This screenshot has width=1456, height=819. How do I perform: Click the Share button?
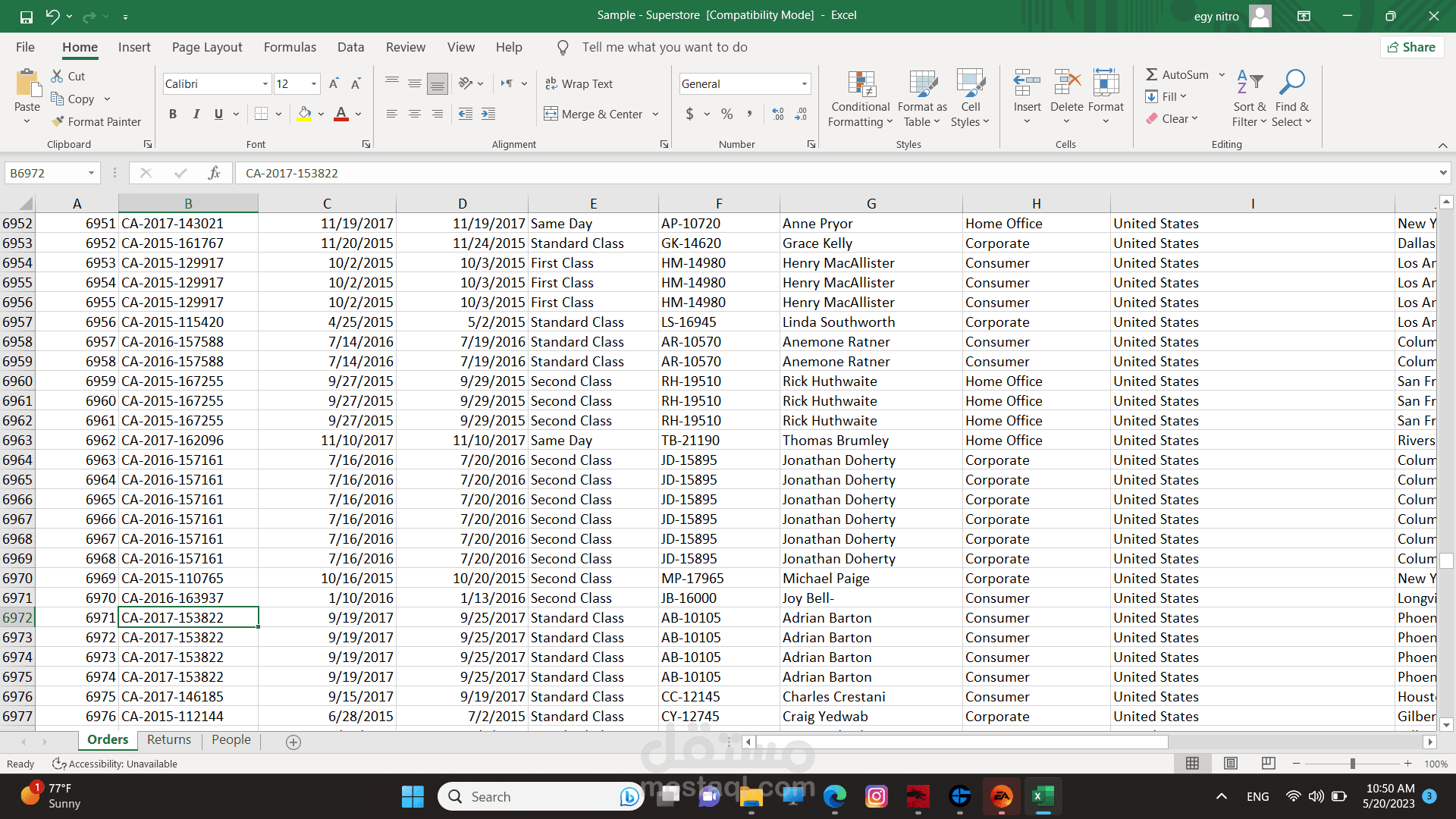point(1411,47)
